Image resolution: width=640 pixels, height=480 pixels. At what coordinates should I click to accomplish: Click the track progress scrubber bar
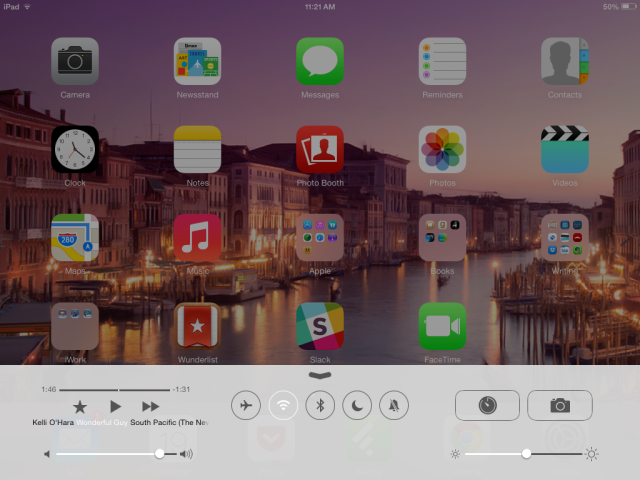pos(114,390)
